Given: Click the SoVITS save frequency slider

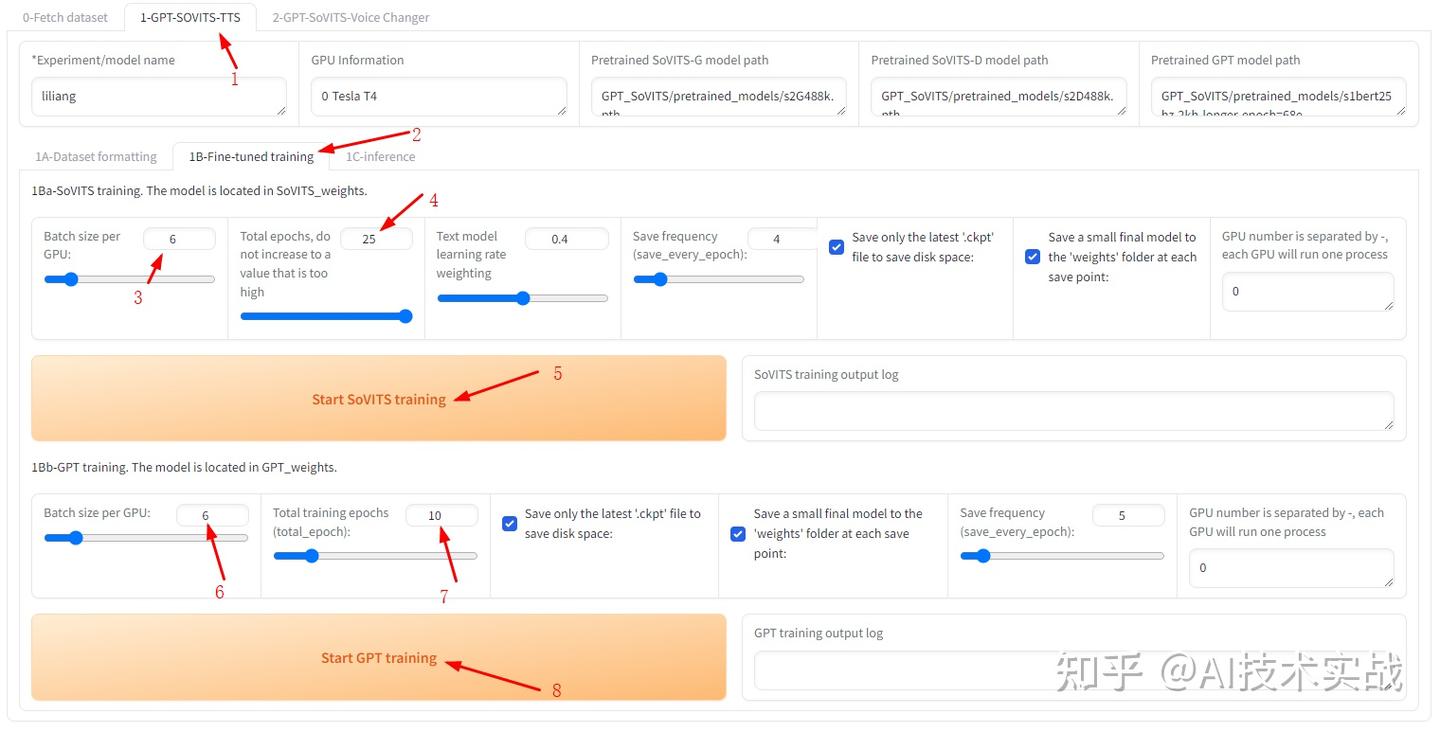Looking at the screenshot, I should pyautogui.click(x=718, y=280).
